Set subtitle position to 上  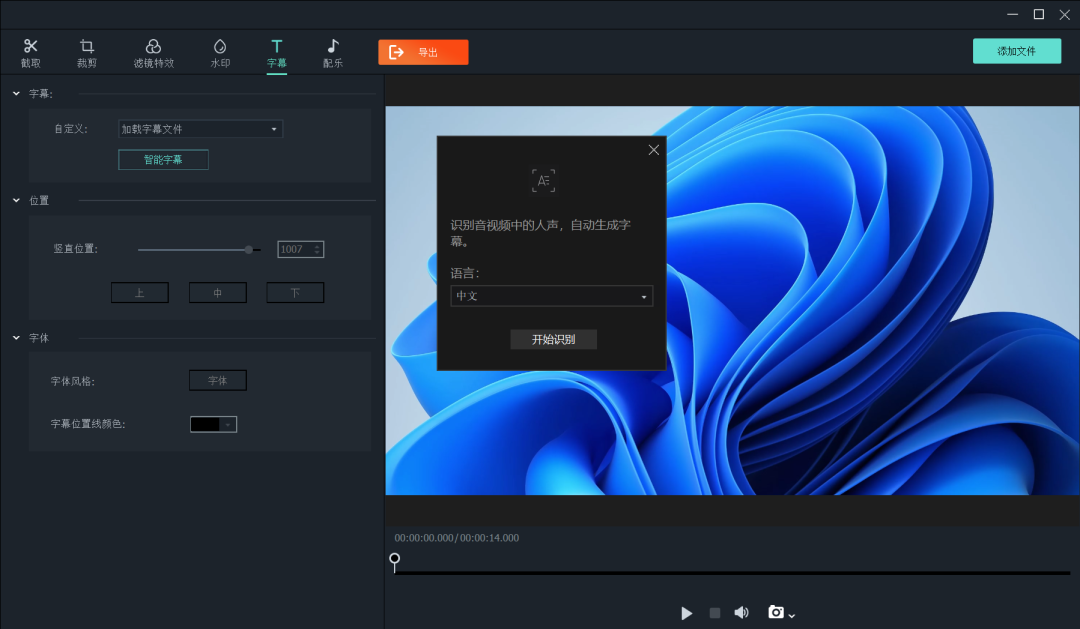tap(140, 293)
